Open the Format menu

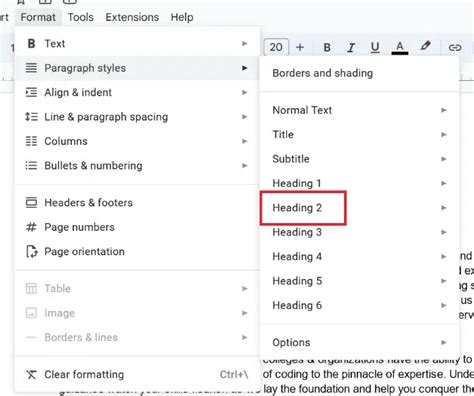tap(38, 17)
